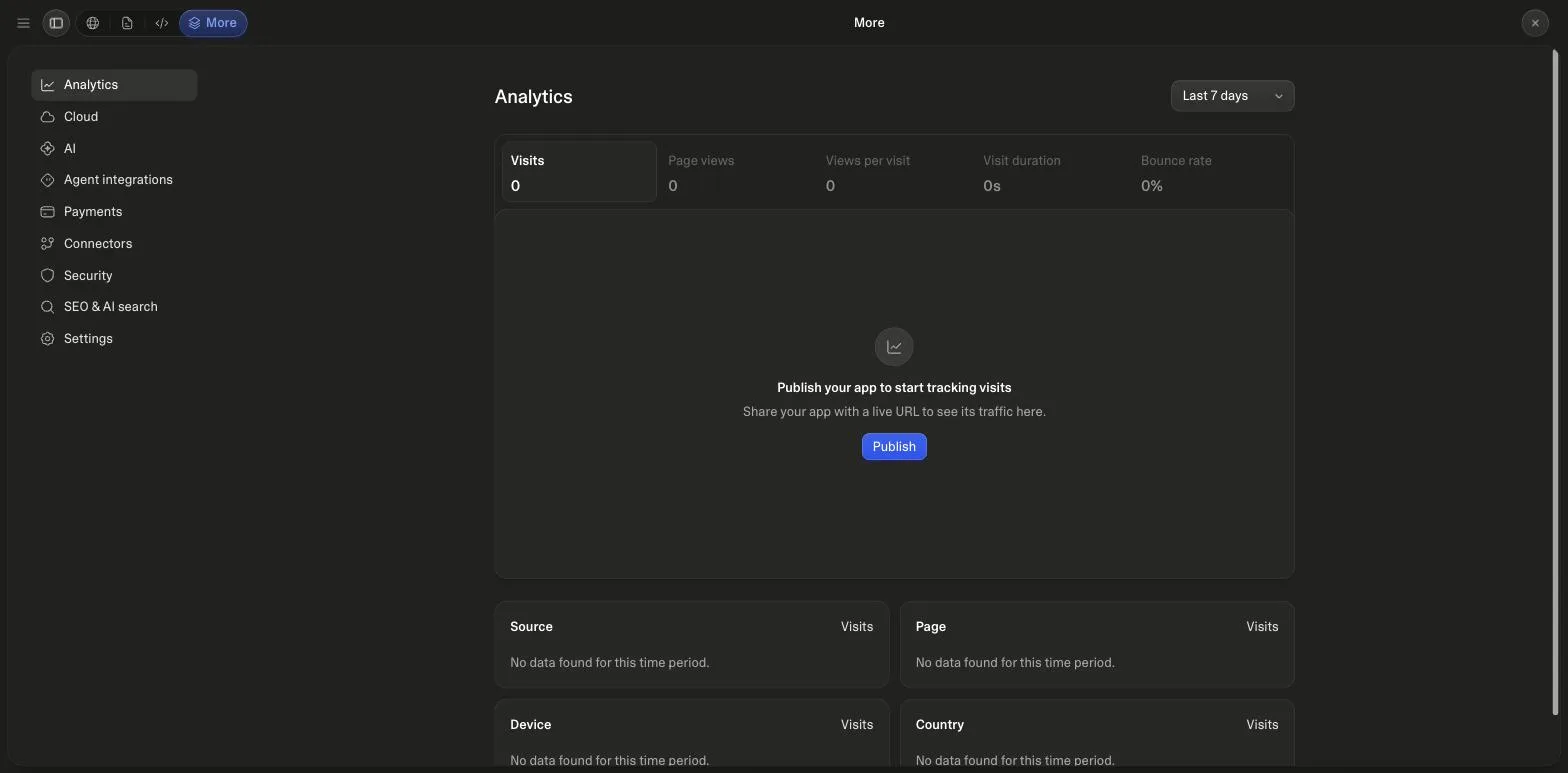Click the Settings gear icon
This screenshot has width=1568, height=773.
point(47,339)
